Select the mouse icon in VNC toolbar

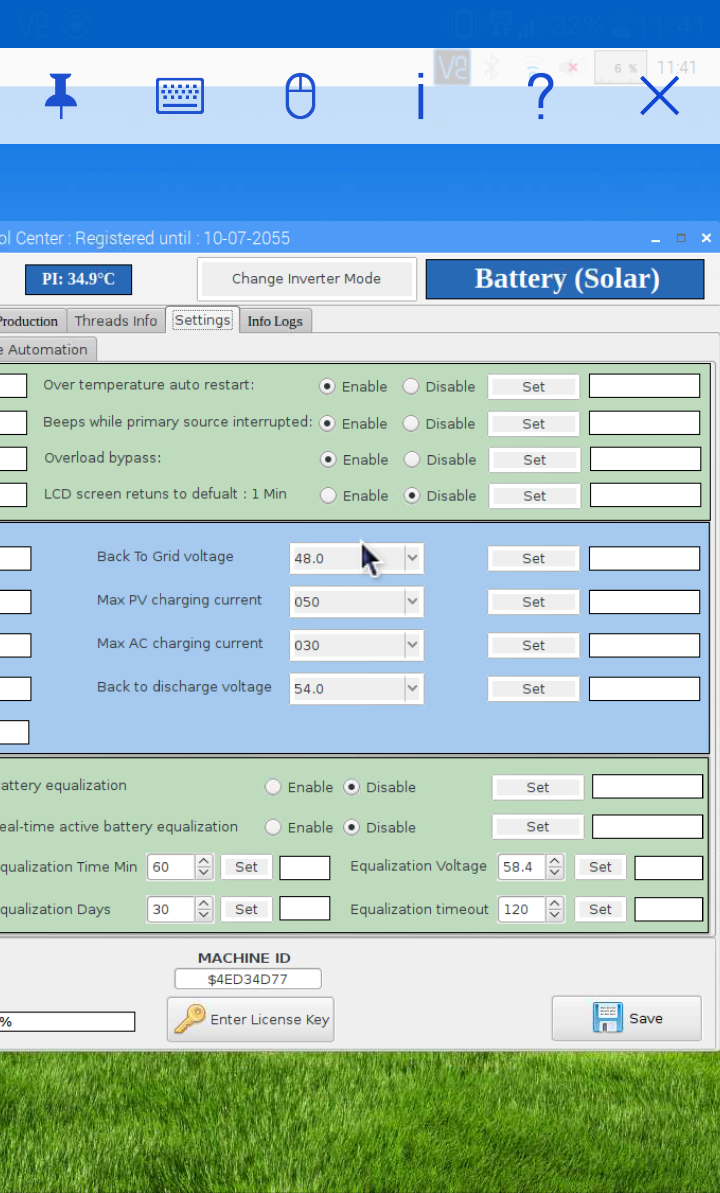tap(300, 97)
